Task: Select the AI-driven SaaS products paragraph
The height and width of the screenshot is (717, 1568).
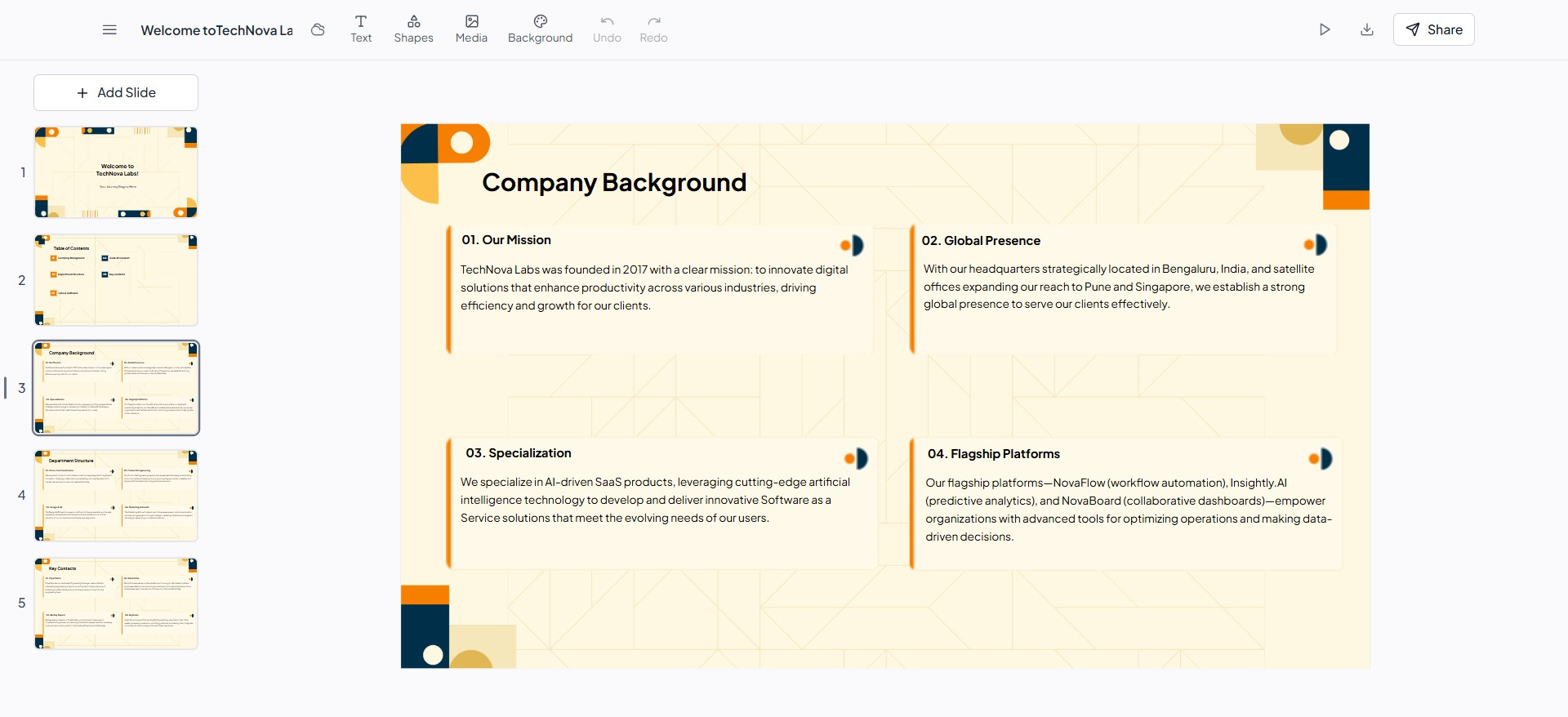Action: [x=655, y=500]
